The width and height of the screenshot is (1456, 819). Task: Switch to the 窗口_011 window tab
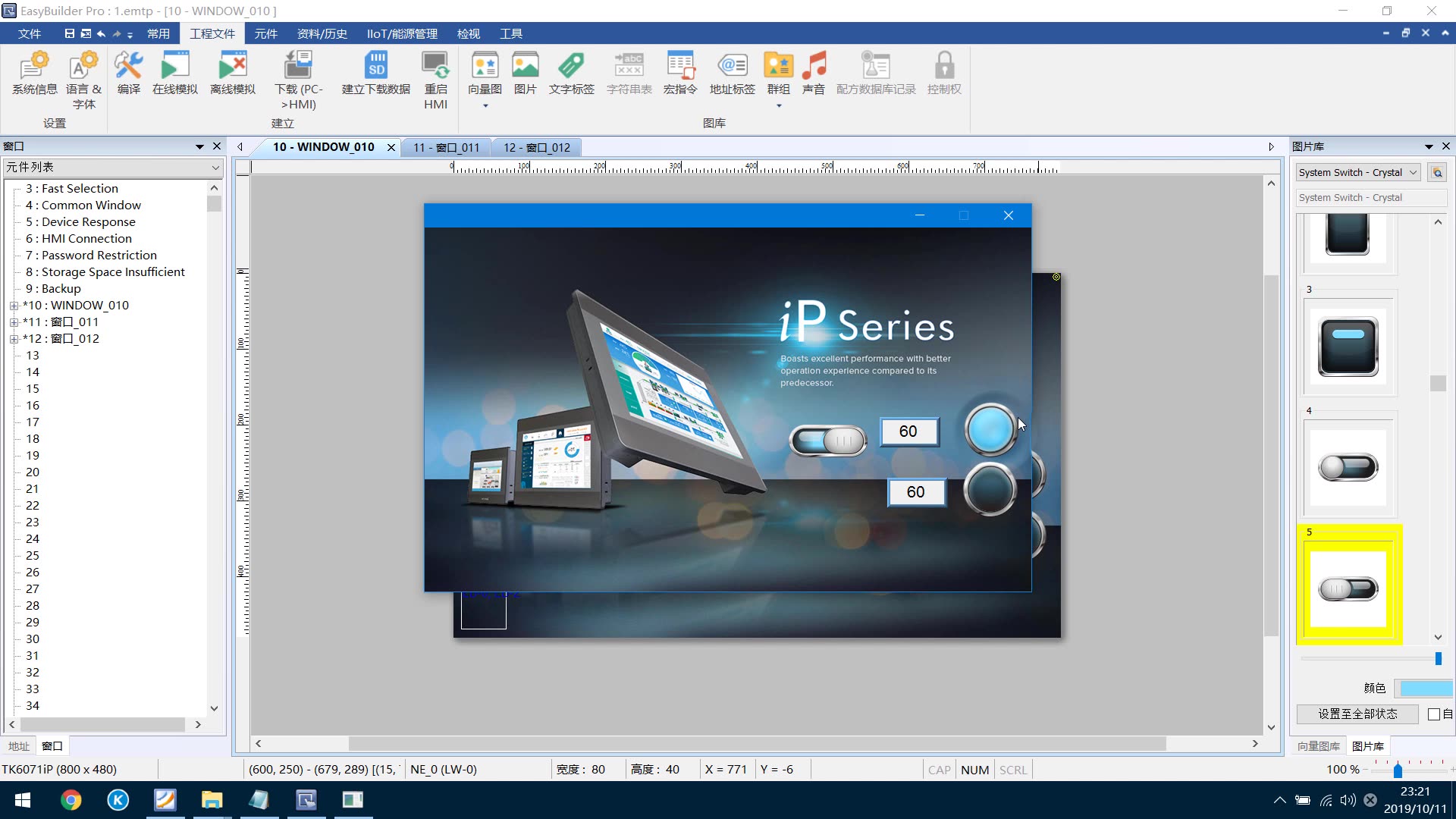[446, 147]
